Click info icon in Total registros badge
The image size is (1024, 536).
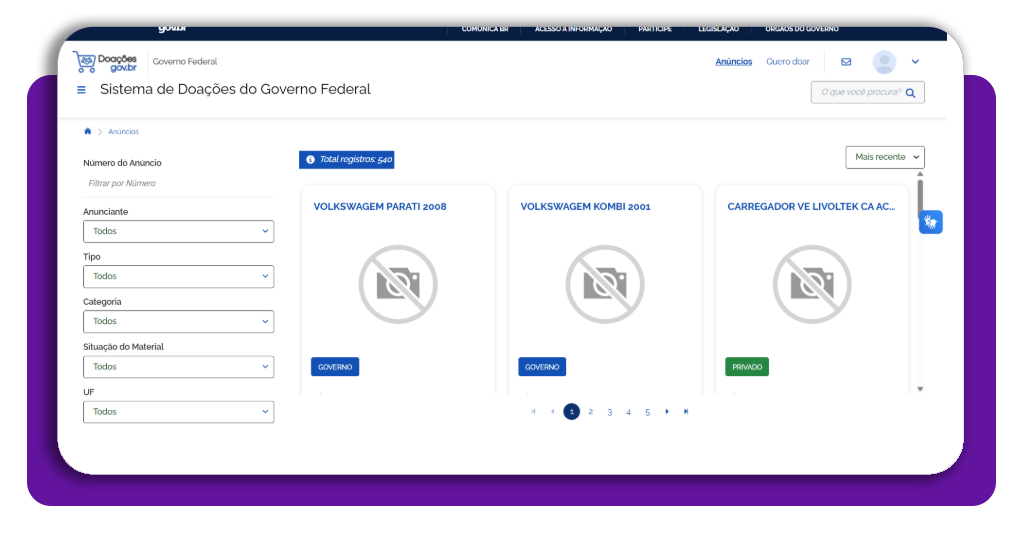(310, 159)
